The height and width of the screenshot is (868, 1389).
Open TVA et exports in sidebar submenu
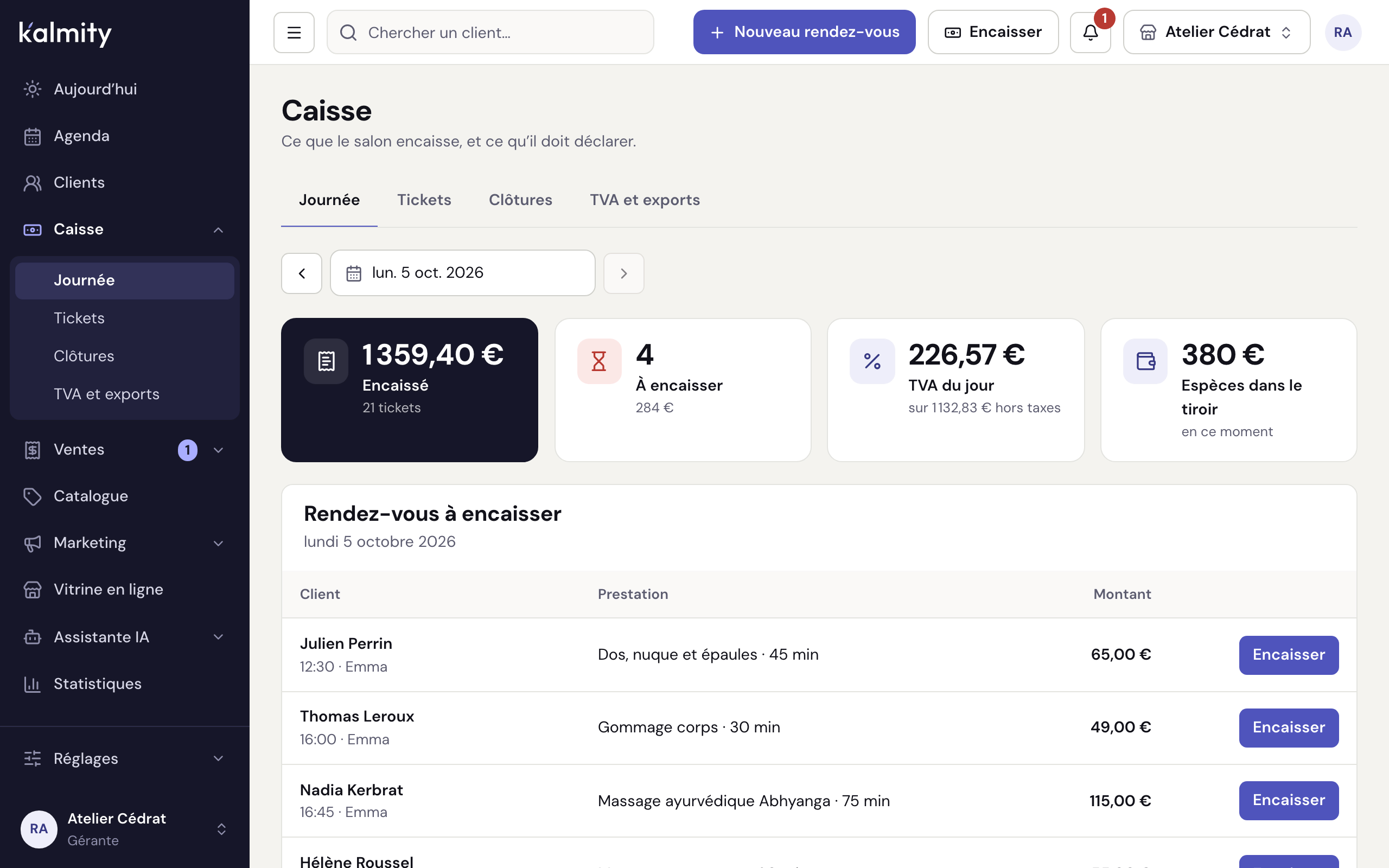(x=125, y=394)
